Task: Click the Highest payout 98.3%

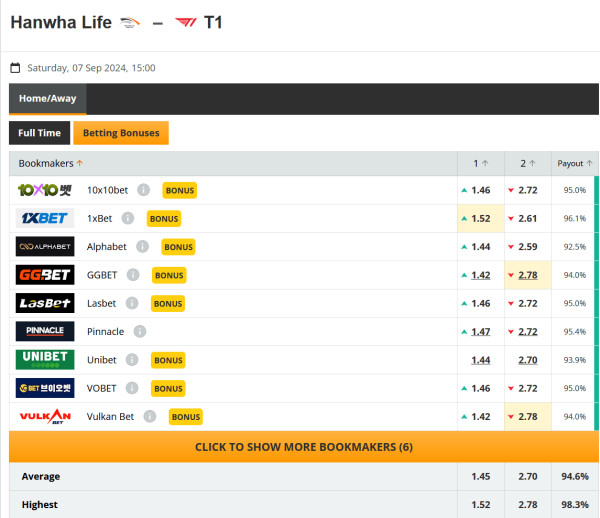Action: [x=575, y=505]
